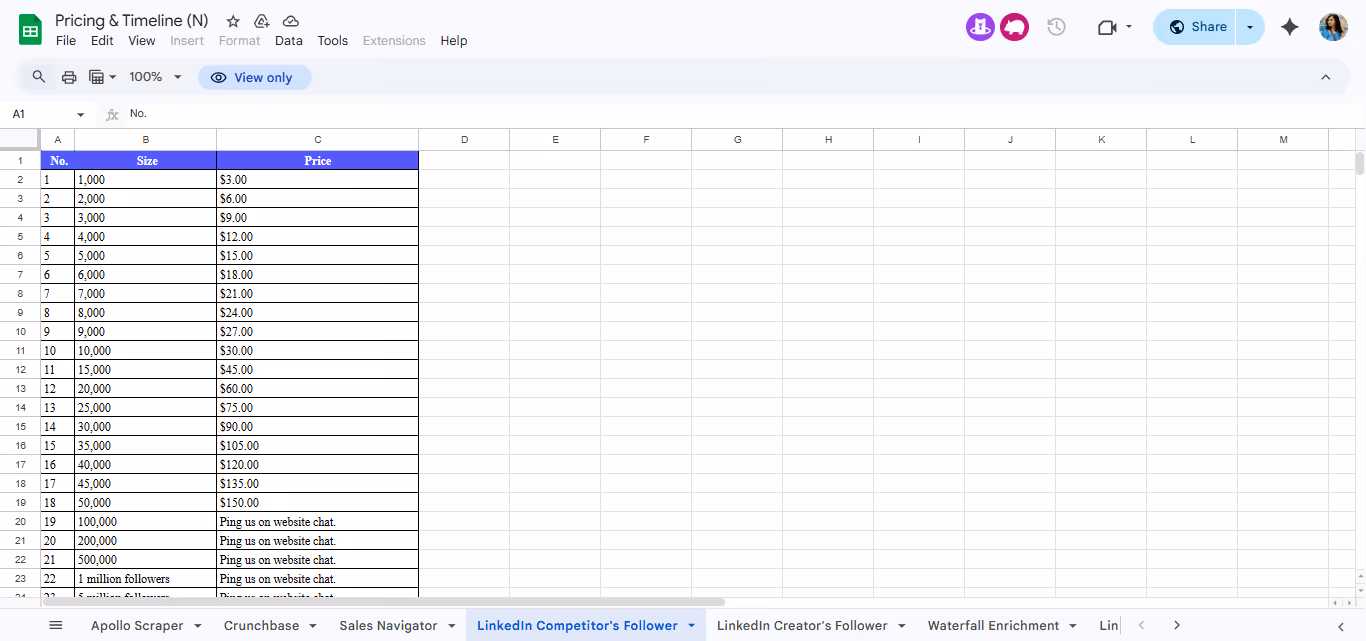This screenshot has width=1366, height=641.
Task: Open the File menu
Action: (x=66, y=41)
